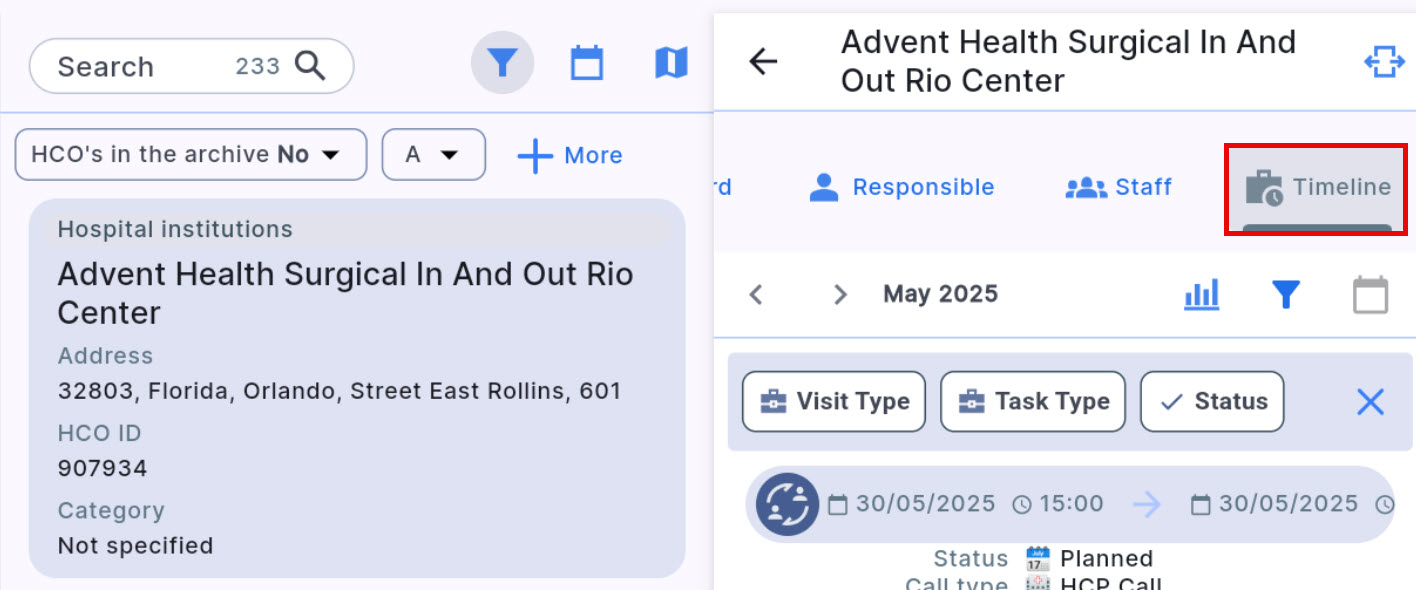
Task: Switch to the Staff tab
Action: coord(1119,187)
